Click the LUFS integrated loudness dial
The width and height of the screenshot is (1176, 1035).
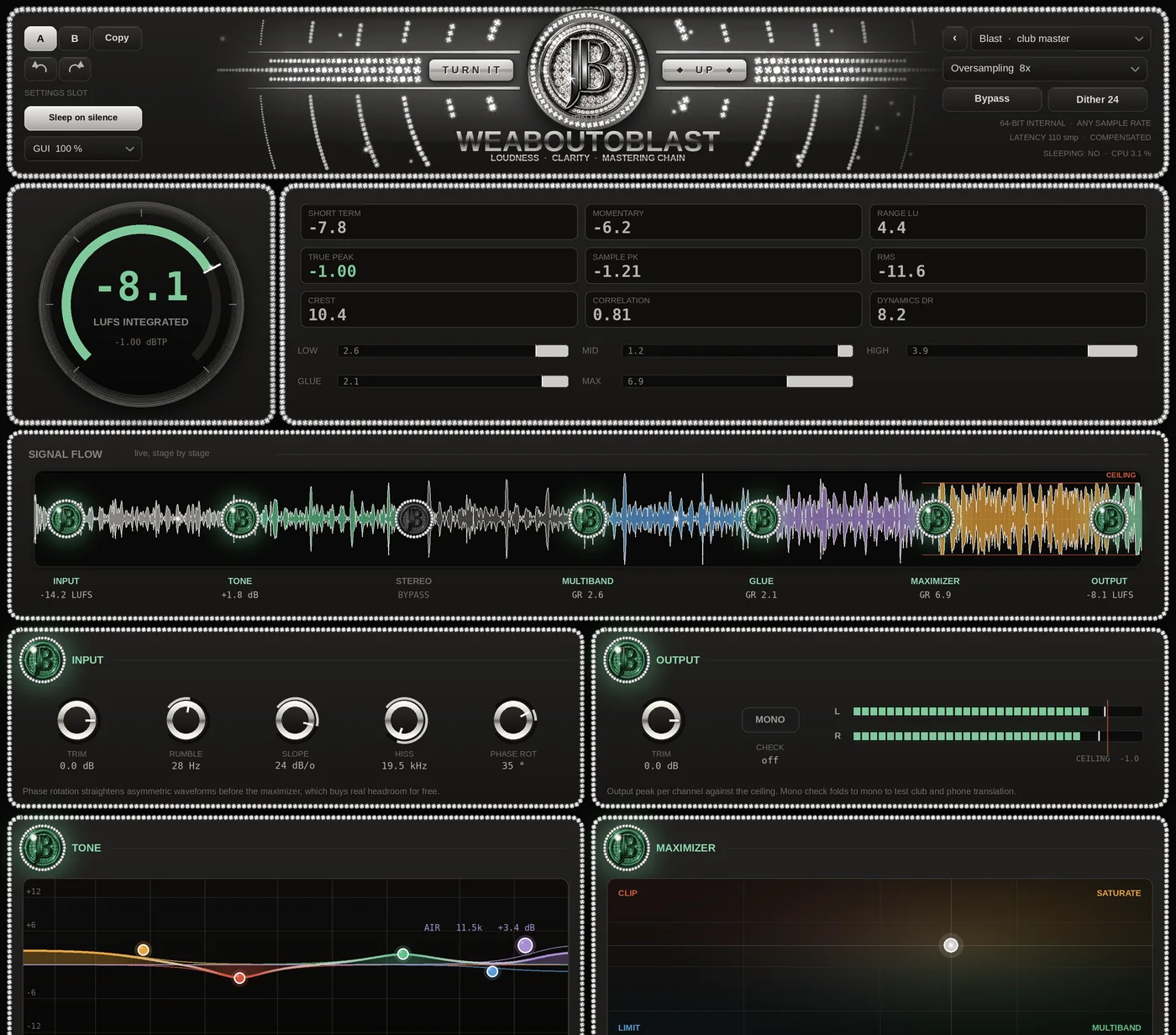click(141, 304)
